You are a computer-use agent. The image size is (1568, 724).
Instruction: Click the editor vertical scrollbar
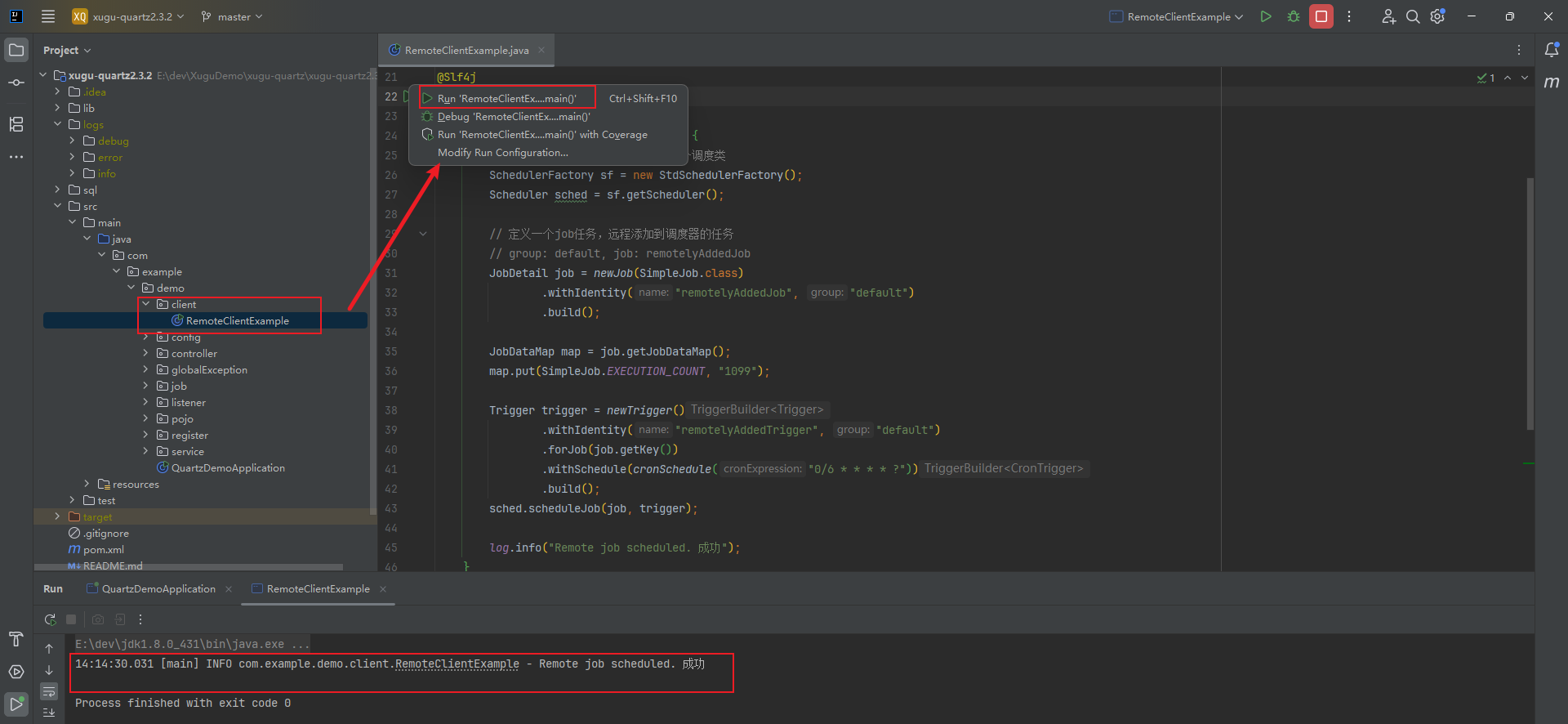click(x=1530, y=302)
